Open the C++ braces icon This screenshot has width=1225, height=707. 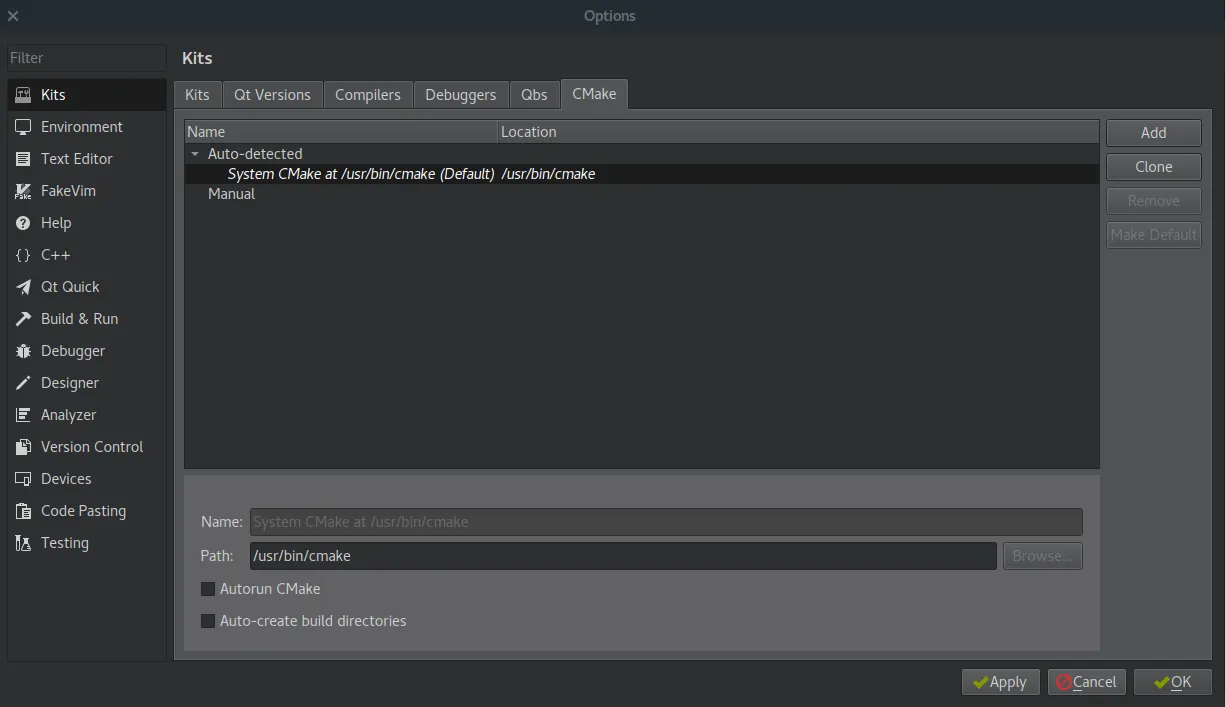(23, 255)
